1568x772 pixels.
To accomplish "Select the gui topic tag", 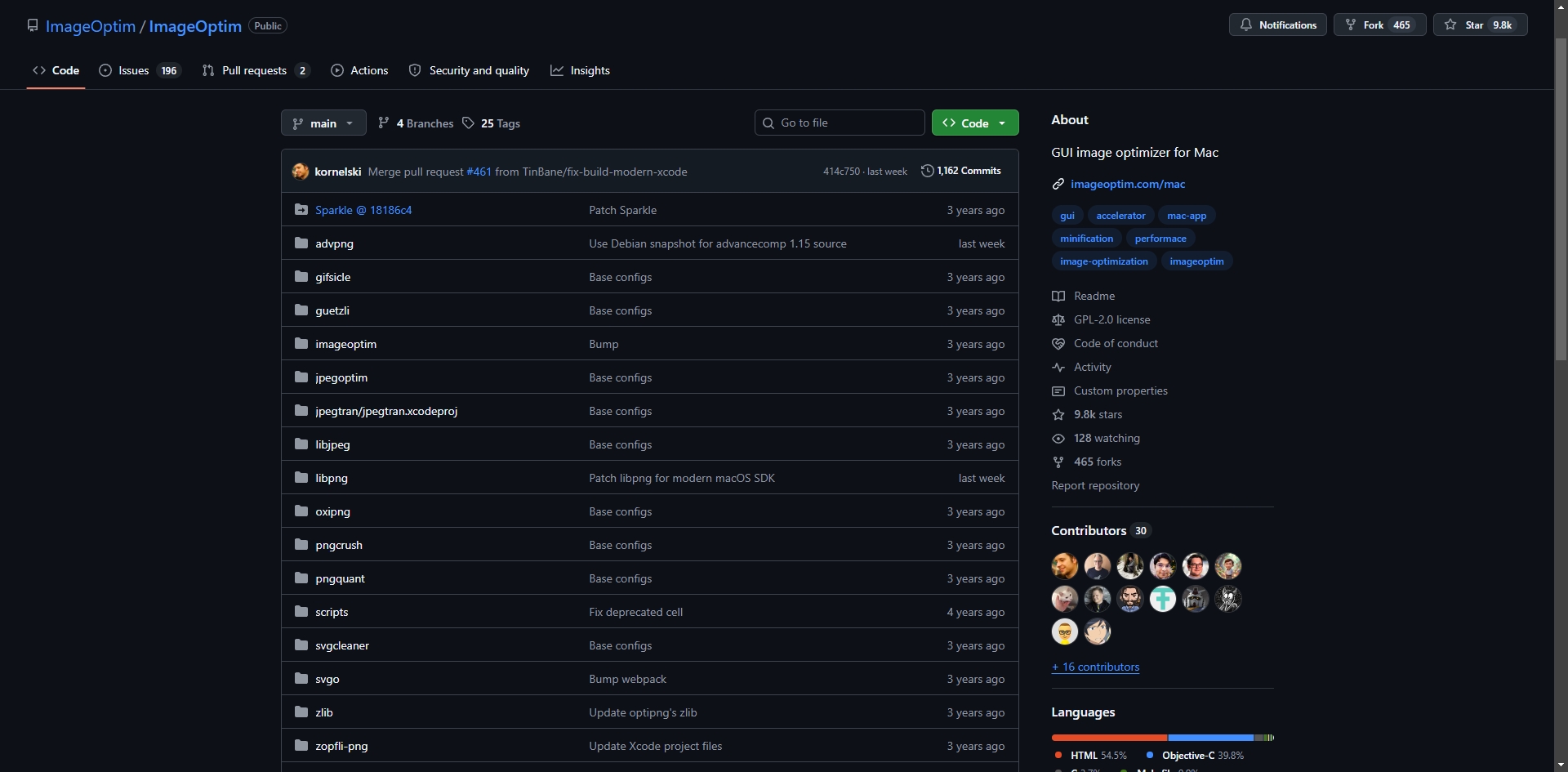I will (1067, 216).
